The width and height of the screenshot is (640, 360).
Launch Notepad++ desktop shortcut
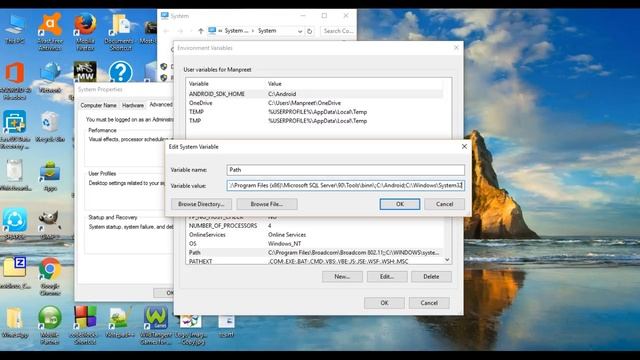point(120,322)
